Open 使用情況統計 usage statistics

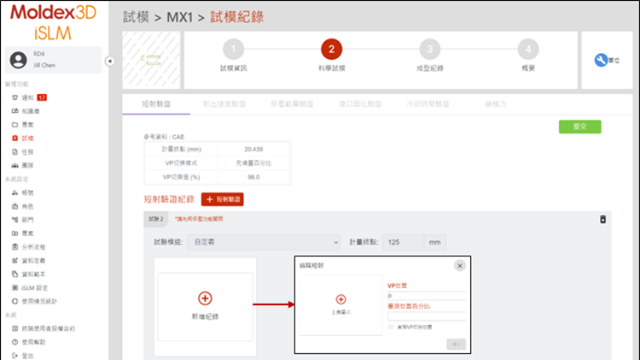(x=34, y=301)
